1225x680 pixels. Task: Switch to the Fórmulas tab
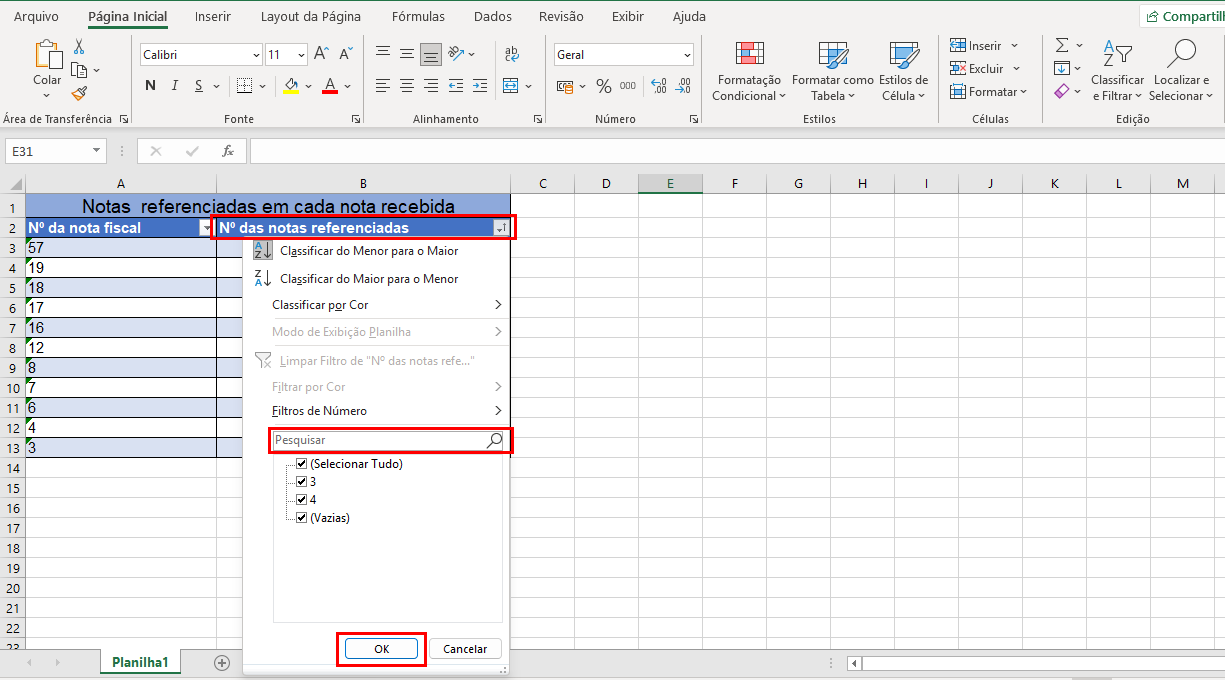[419, 17]
